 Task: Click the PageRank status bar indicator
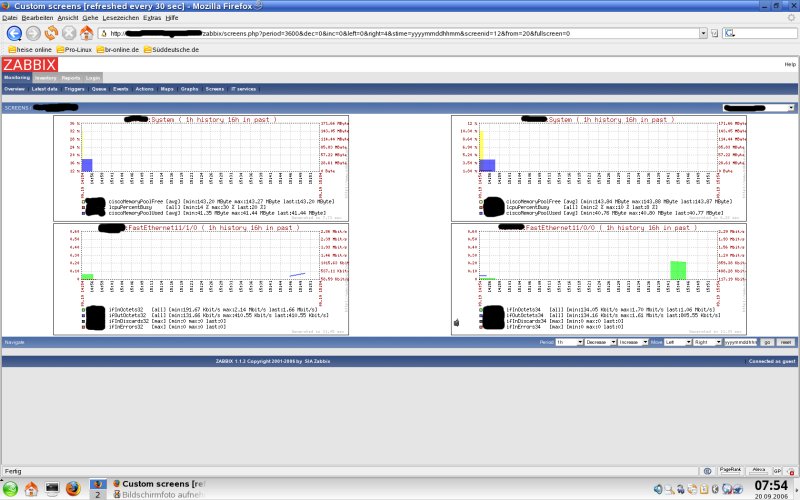pyautogui.click(x=730, y=471)
